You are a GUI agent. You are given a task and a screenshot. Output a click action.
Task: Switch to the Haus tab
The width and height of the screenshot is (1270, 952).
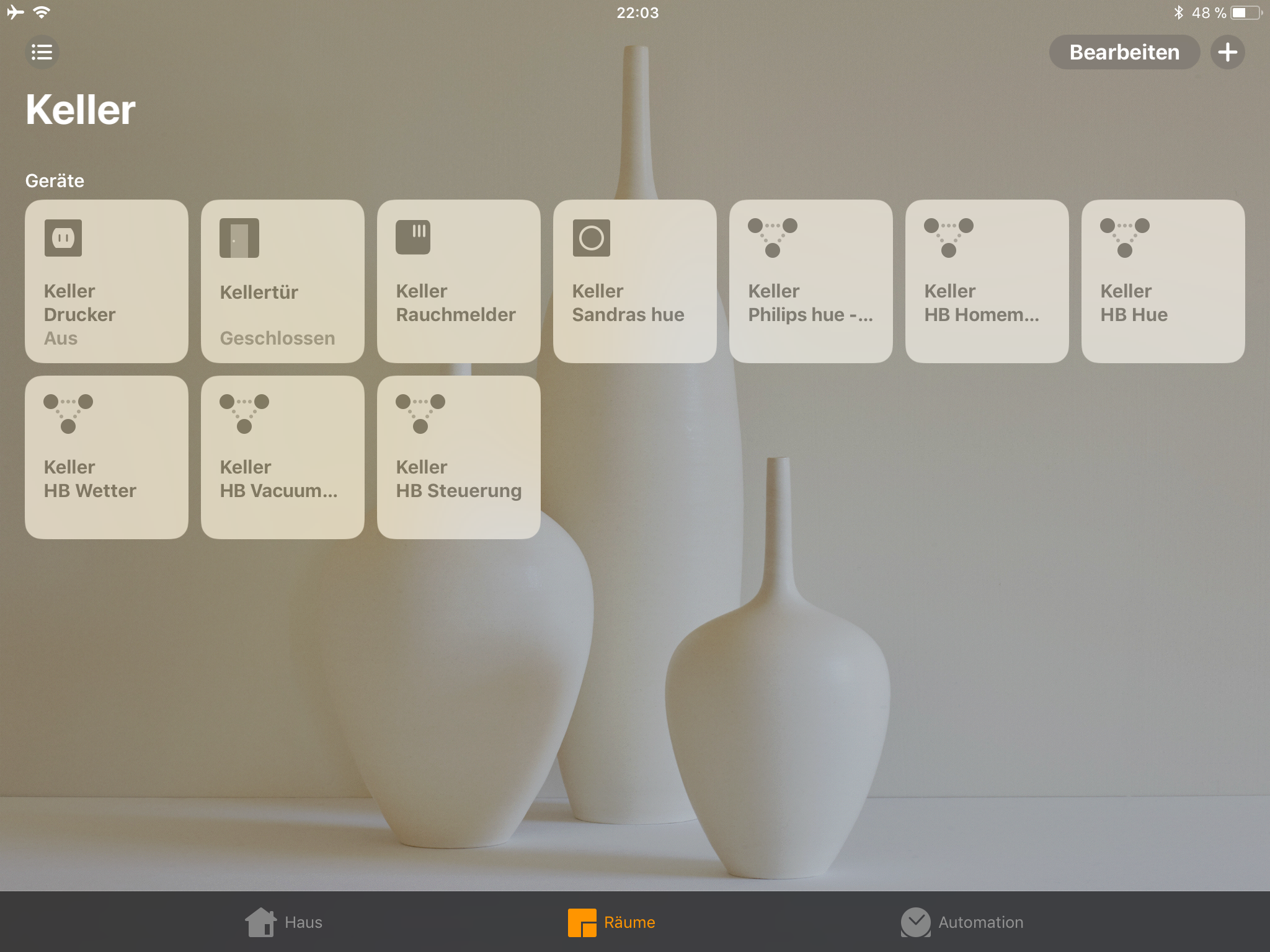(x=284, y=922)
